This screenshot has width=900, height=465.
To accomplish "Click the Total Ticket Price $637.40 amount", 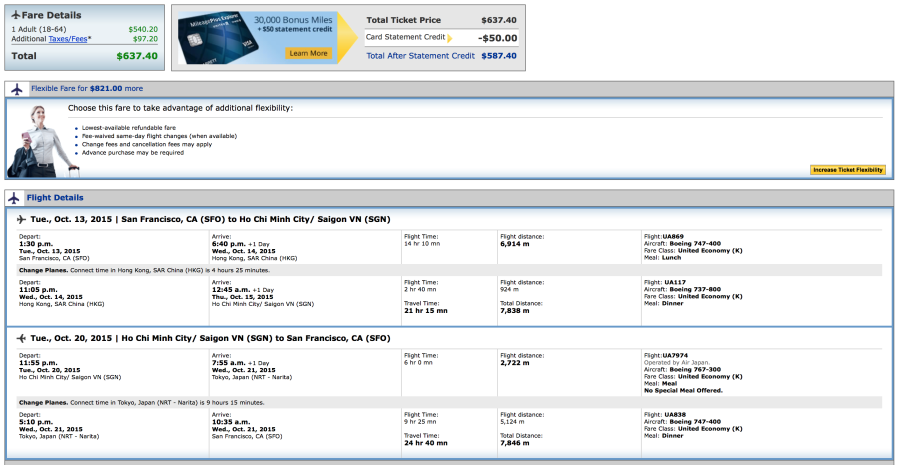I will (x=499, y=20).
